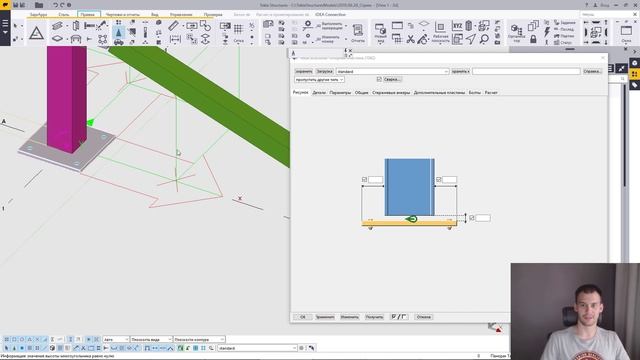This screenshot has height=360, width=640.
Task: Open the Болты tab in dialog
Action: (x=475, y=93)
